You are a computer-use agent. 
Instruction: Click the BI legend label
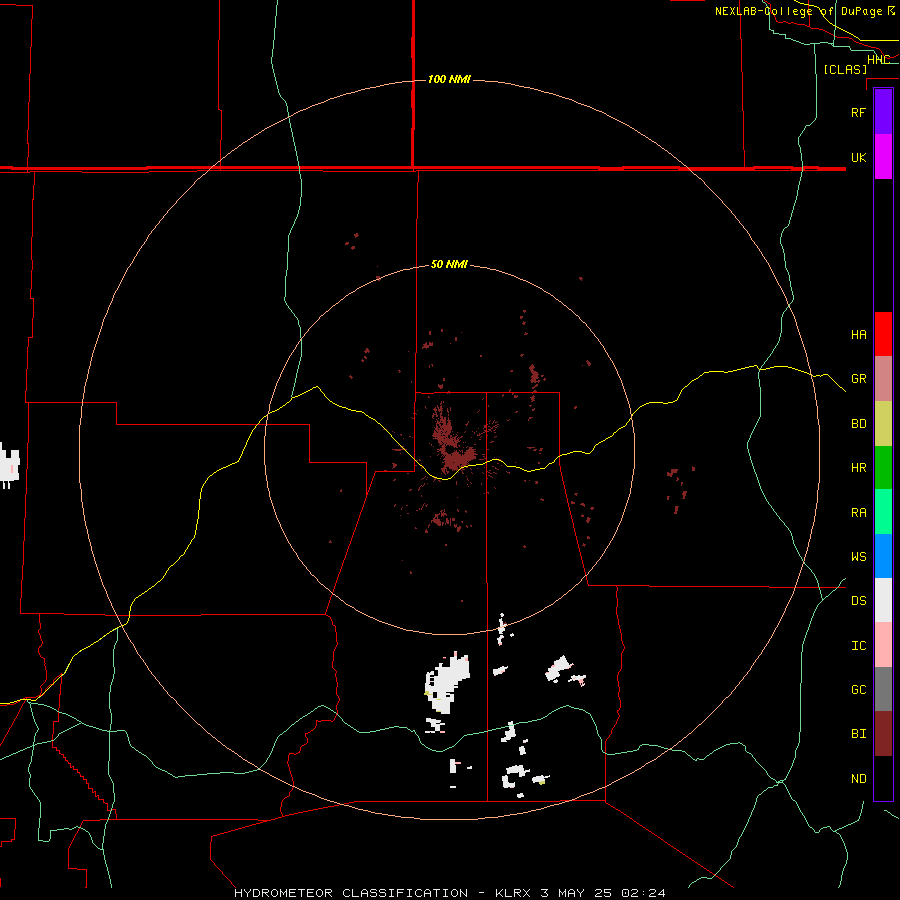point(859,734)
